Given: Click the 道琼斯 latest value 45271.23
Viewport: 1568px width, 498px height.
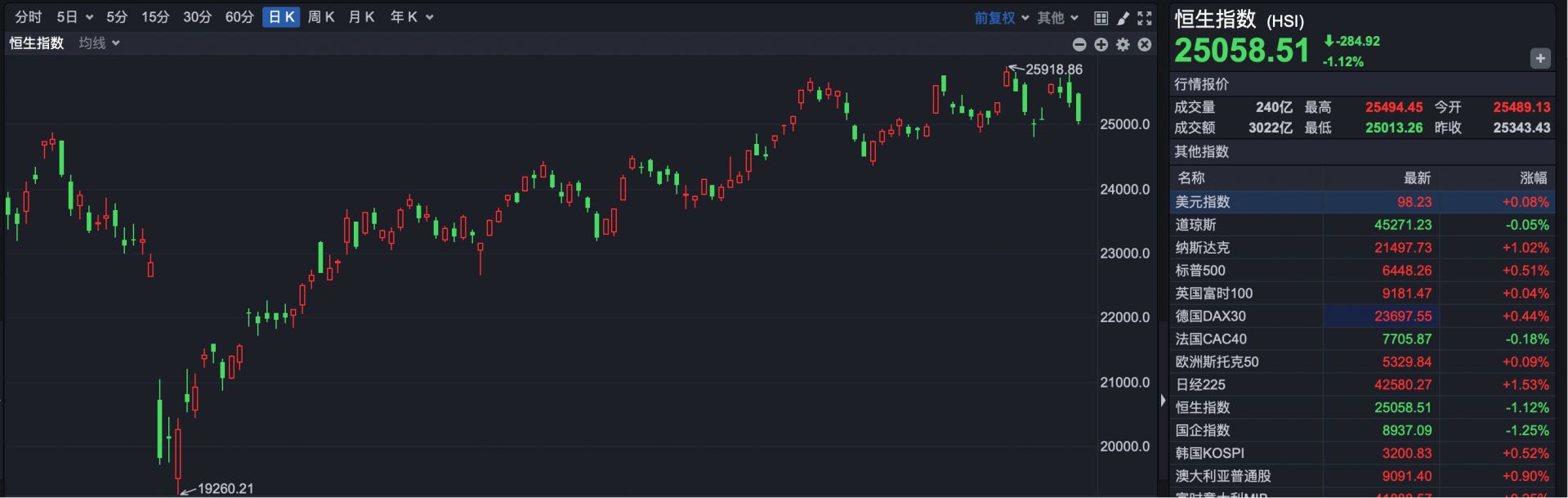Looking at the screenshot, I should (x=1403, y=225).
